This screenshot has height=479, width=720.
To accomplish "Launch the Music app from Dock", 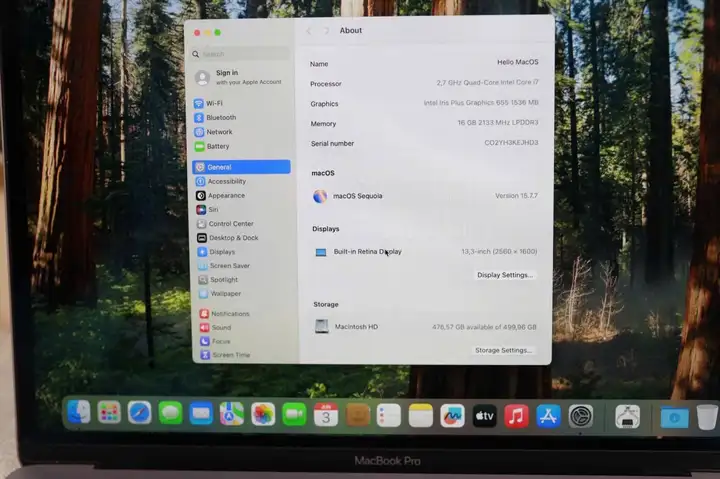I will point(516,417).
